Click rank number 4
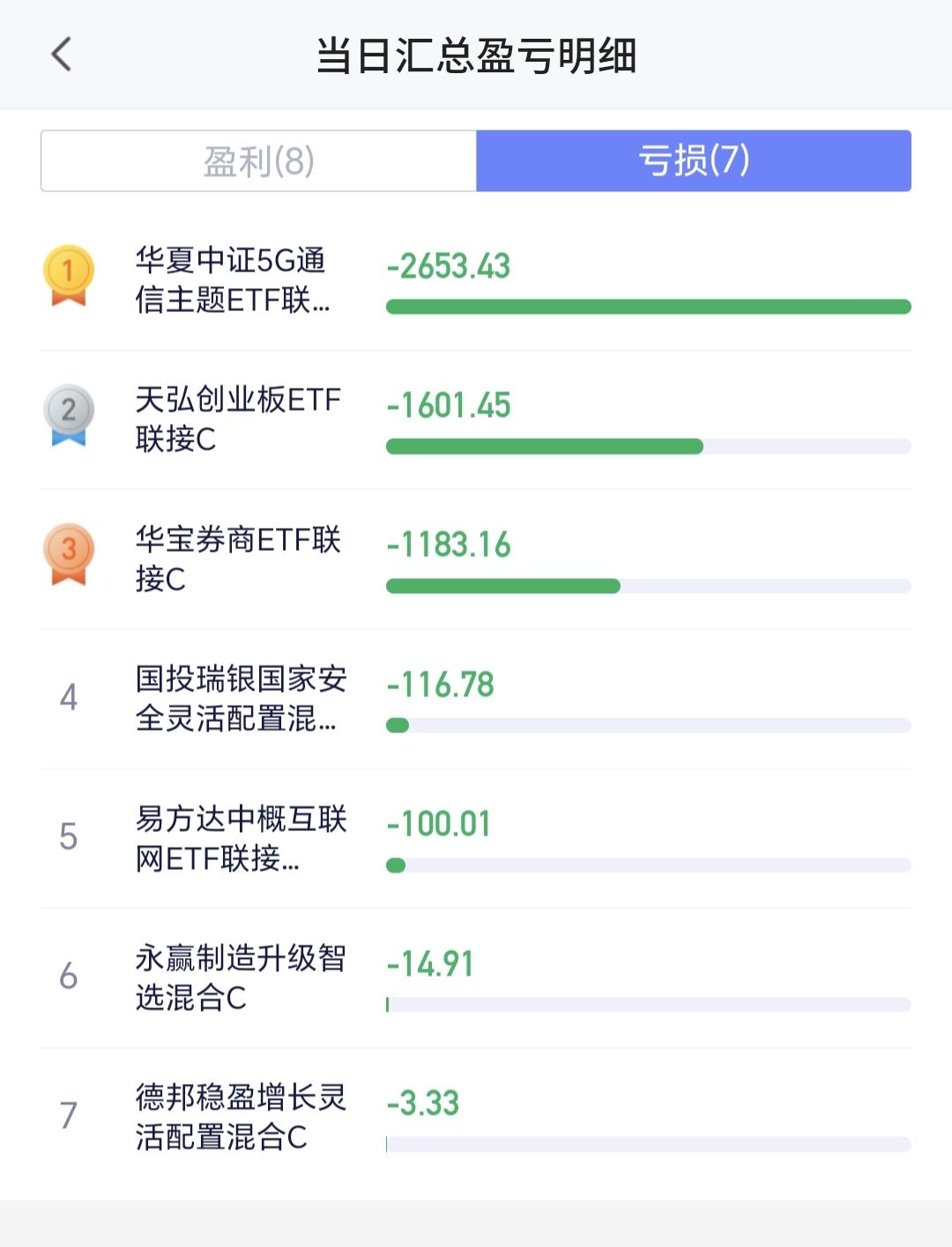 [x=69, y=697]
